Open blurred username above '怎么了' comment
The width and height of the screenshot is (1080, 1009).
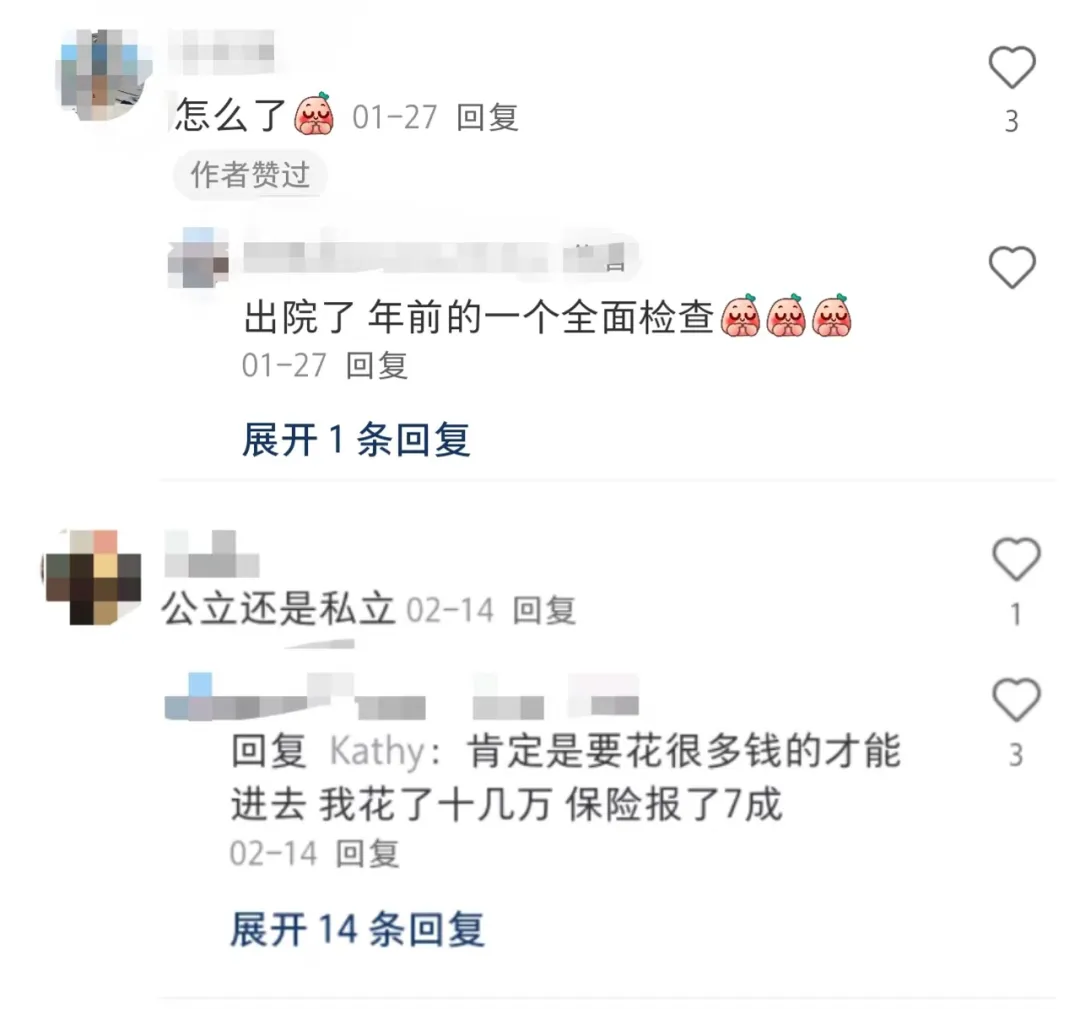222,52
